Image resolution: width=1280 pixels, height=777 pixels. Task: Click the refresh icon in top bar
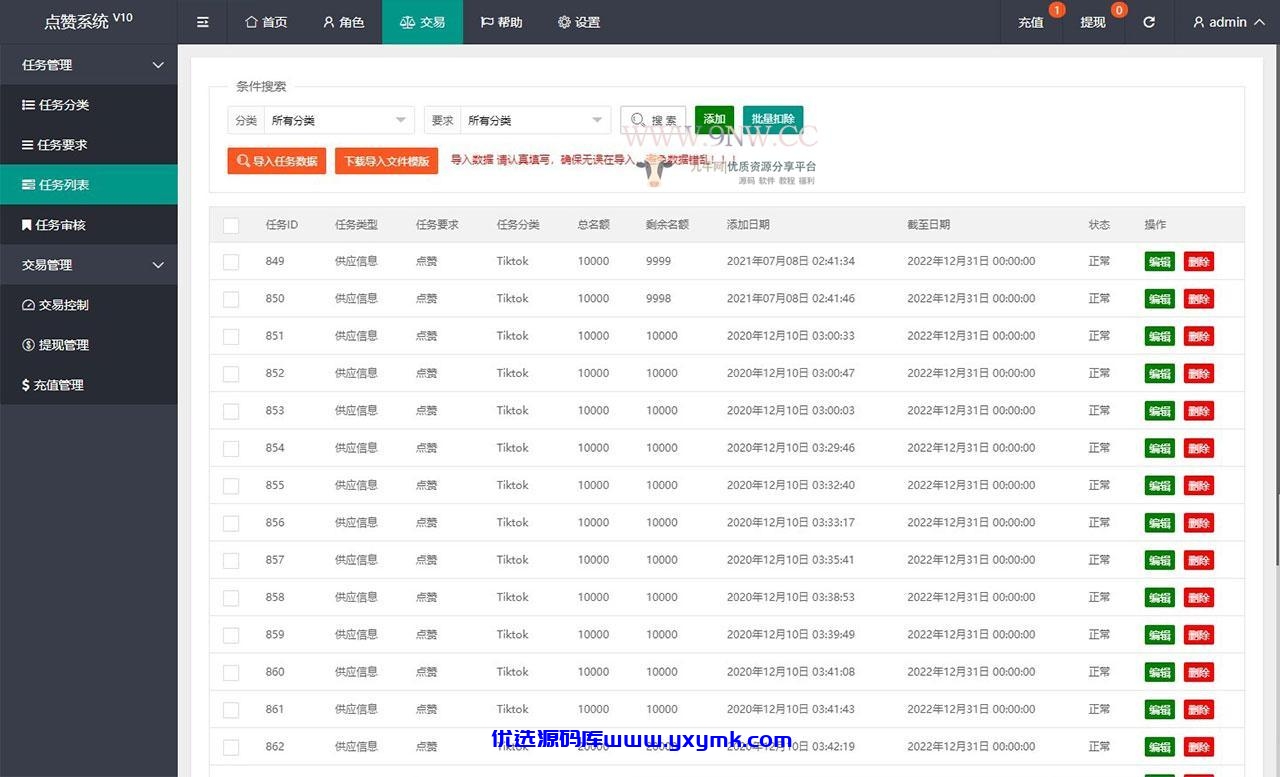[1149, 22]
